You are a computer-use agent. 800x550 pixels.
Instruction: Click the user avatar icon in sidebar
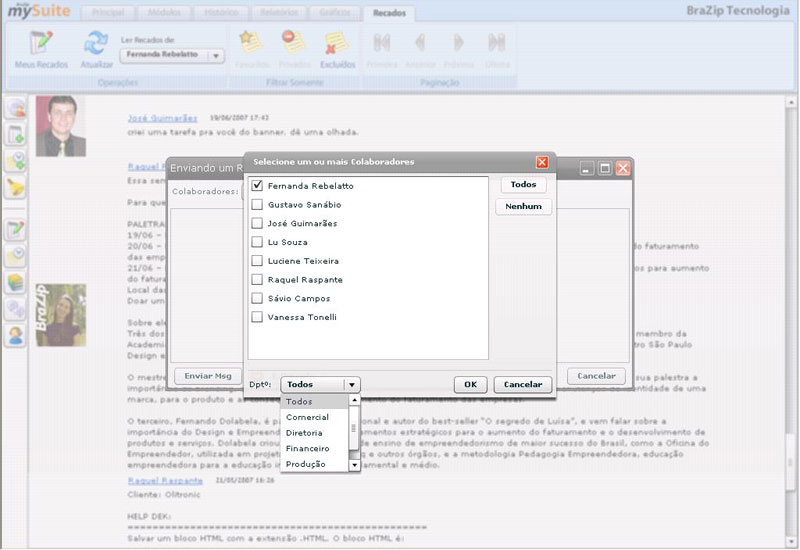(16, 336)
